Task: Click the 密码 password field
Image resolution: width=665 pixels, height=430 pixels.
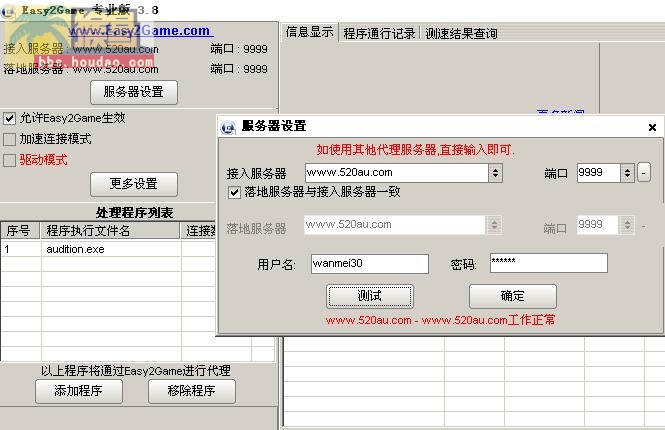Action: (x=549, y=263)
